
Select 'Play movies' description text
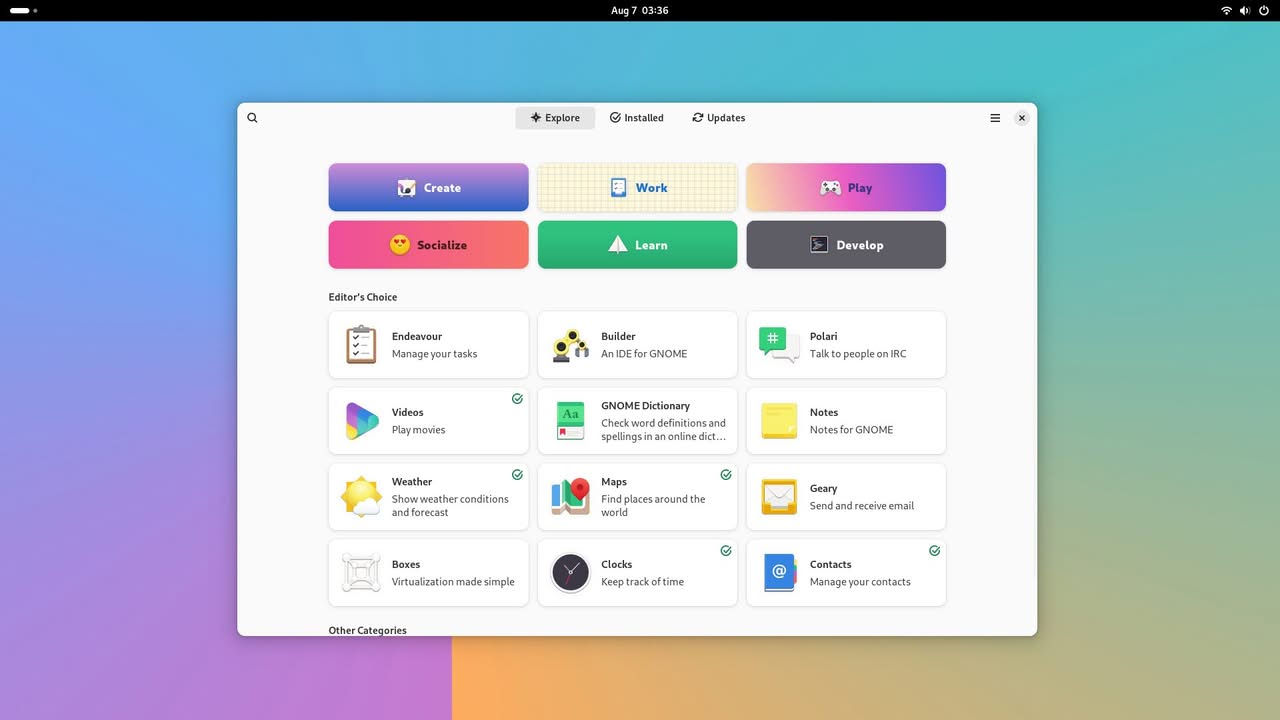pyautogui.click(x=419, y=430)
